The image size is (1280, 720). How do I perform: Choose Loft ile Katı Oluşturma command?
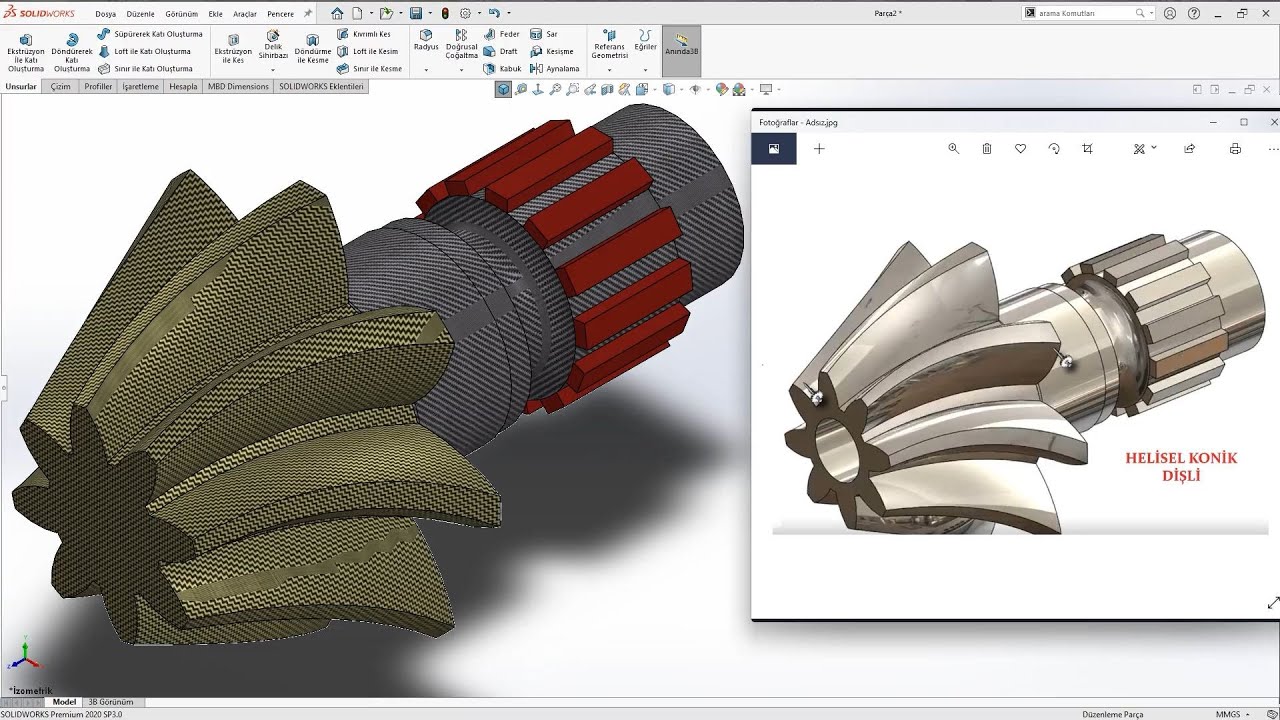(x=144, y=51)
